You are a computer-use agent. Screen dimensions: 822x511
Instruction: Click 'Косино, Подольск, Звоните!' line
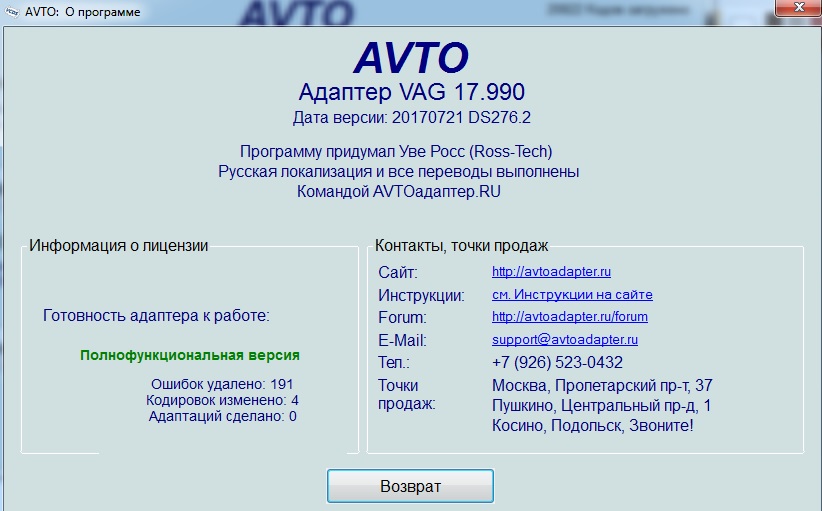[x=592, y=426]
